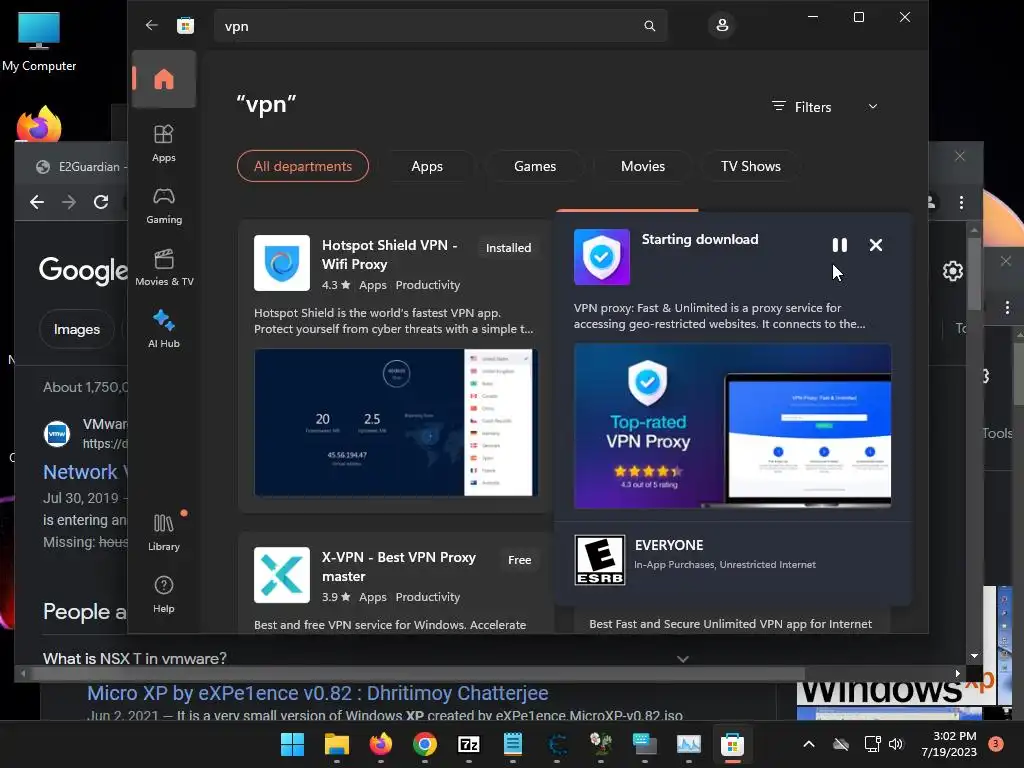Click browser back arrow in E2Guardian window

(37, 202)
